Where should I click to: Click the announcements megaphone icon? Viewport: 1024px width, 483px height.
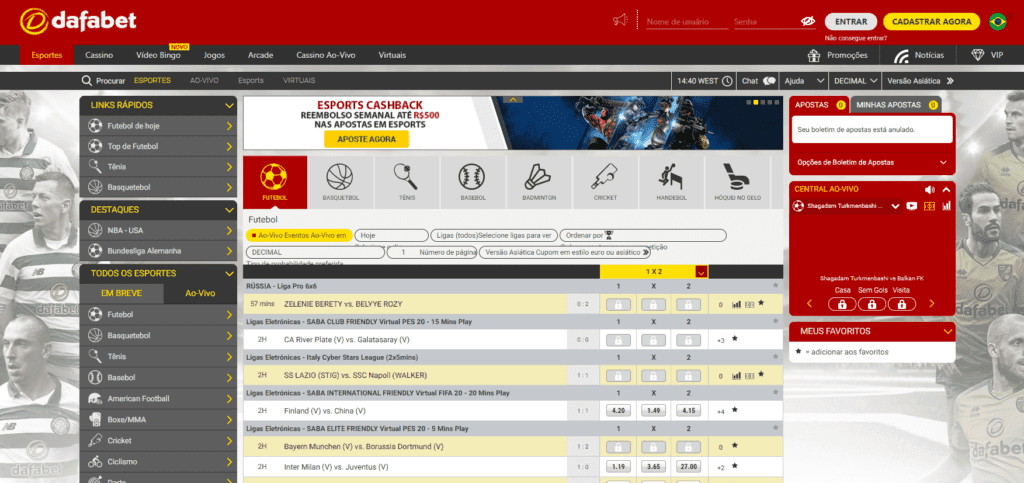620,21
